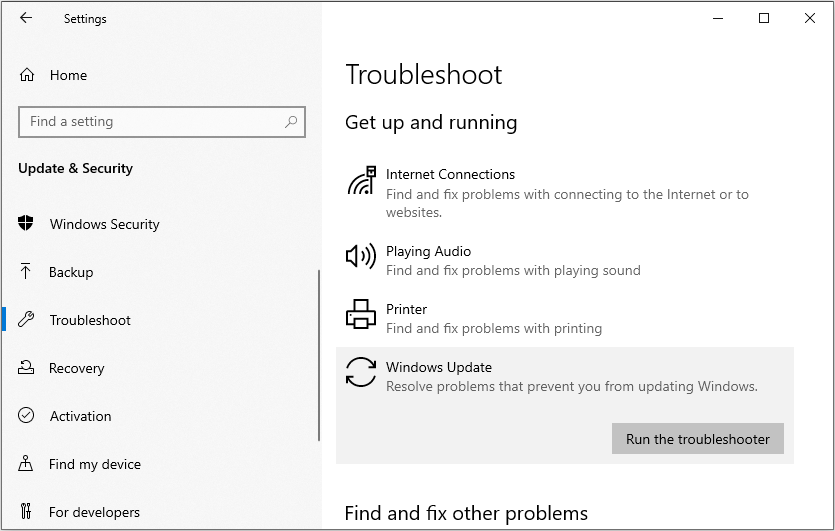Click 'Find and fix problems with playing sound'

tap(513, 270)
